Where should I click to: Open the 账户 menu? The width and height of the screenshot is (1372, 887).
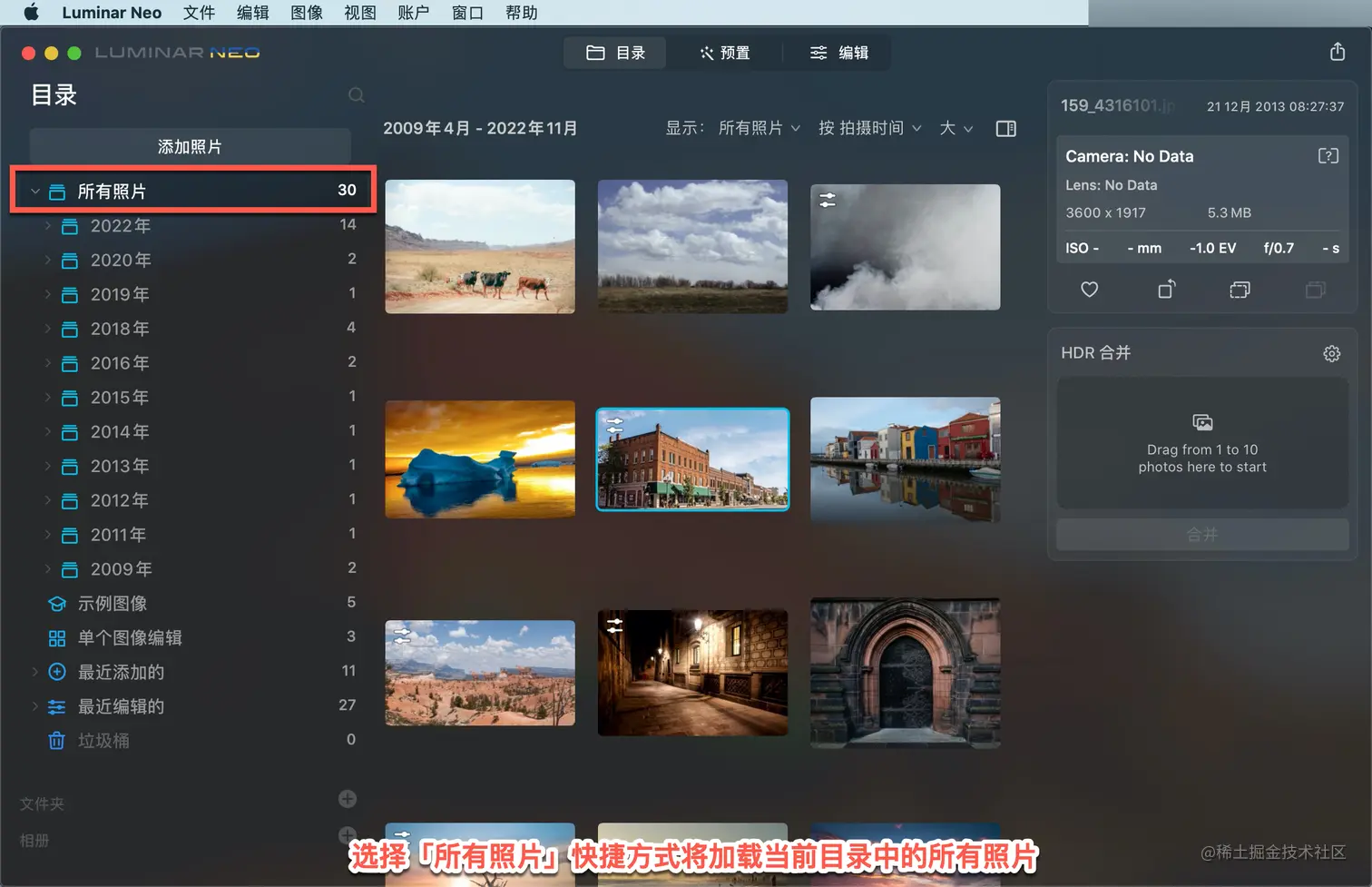414,13
